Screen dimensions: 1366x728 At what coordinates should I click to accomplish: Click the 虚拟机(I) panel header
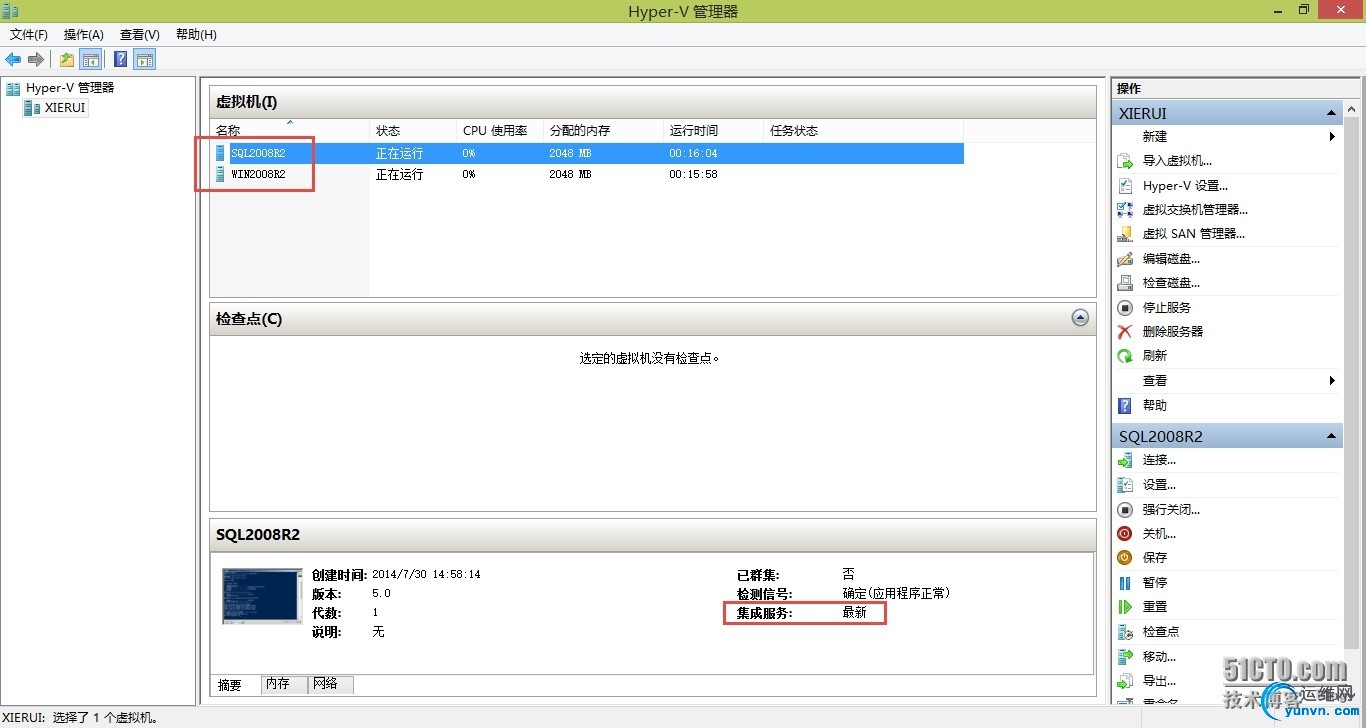coord(653,101)
